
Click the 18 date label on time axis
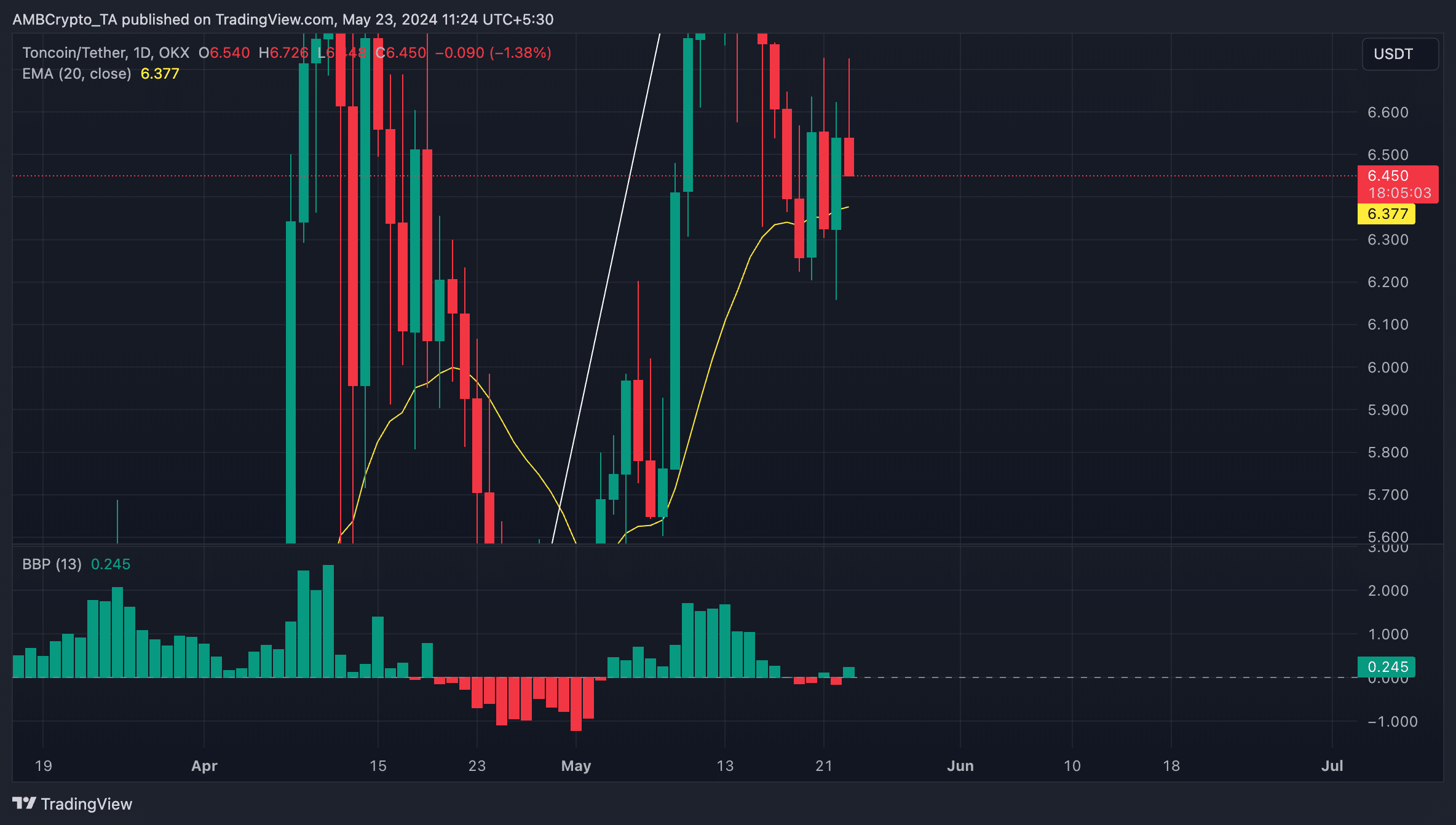(x=1171, y=766)
